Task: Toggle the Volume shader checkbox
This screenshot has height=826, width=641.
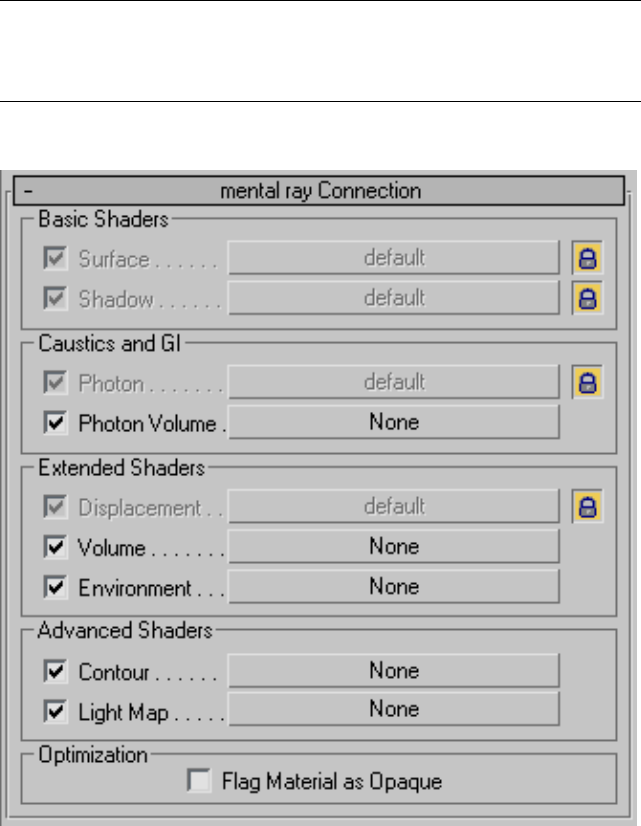Action: (54, 548)
